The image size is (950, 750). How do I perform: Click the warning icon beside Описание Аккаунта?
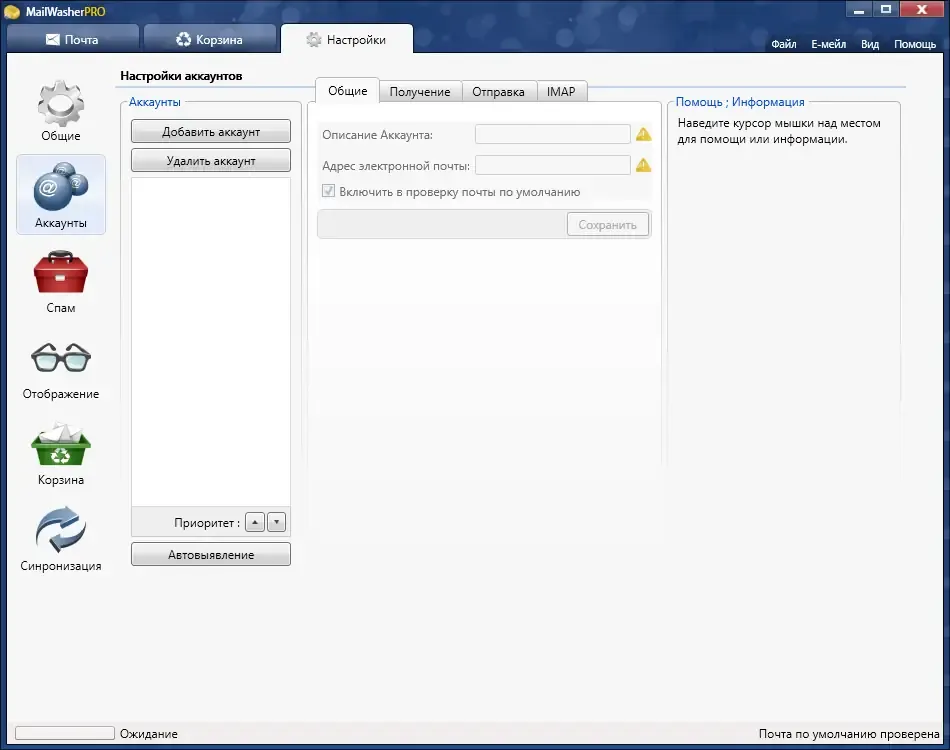(x=643, y=134)
